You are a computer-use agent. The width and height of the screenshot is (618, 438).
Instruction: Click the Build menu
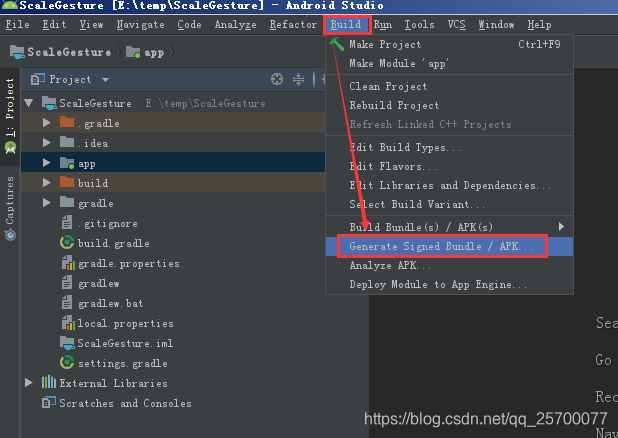(x=346, y=24)
